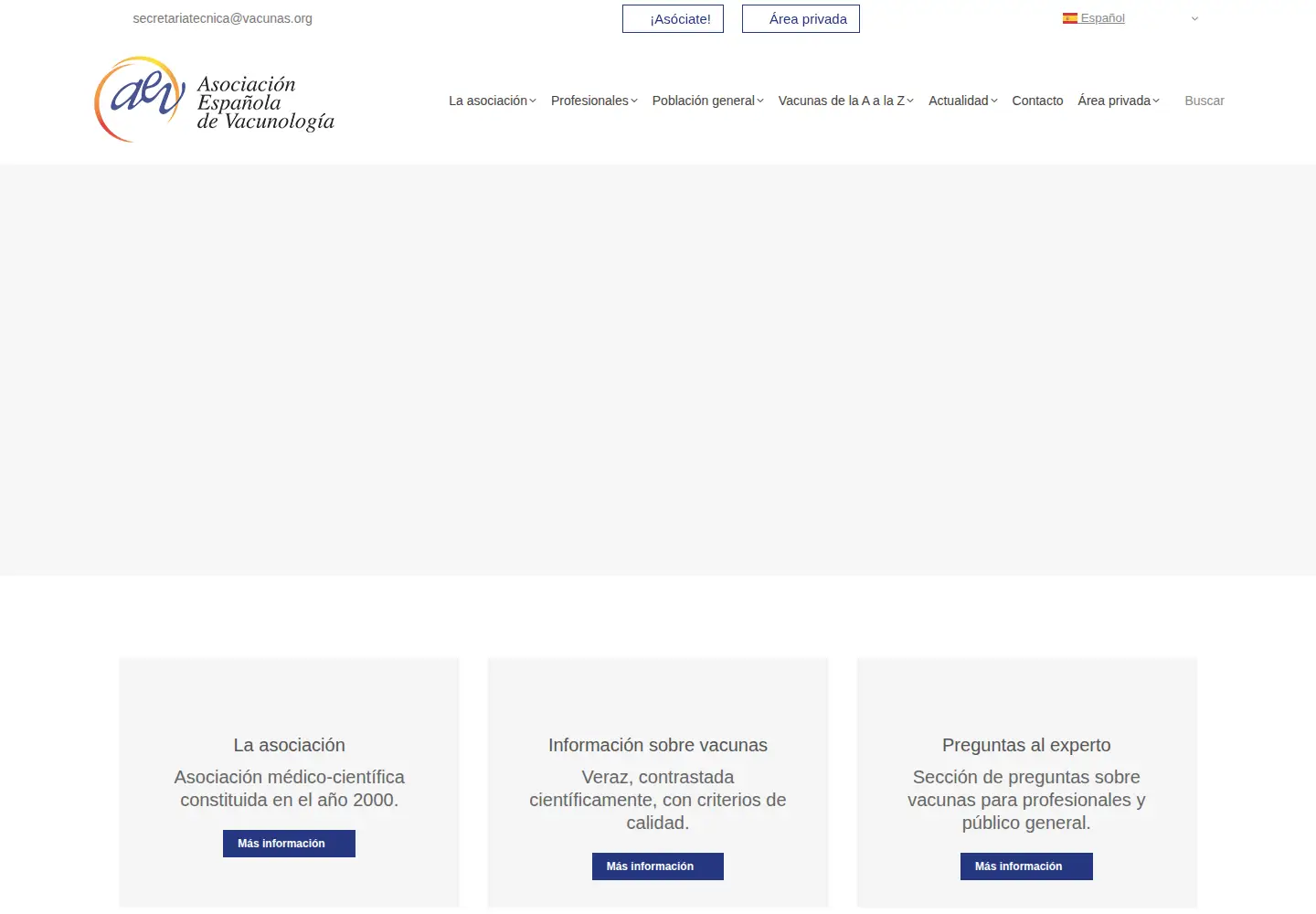The height and width of the screenshot is (914, 1316).
Task: Click the Área privada top button
Action: [x=801, y=19]
